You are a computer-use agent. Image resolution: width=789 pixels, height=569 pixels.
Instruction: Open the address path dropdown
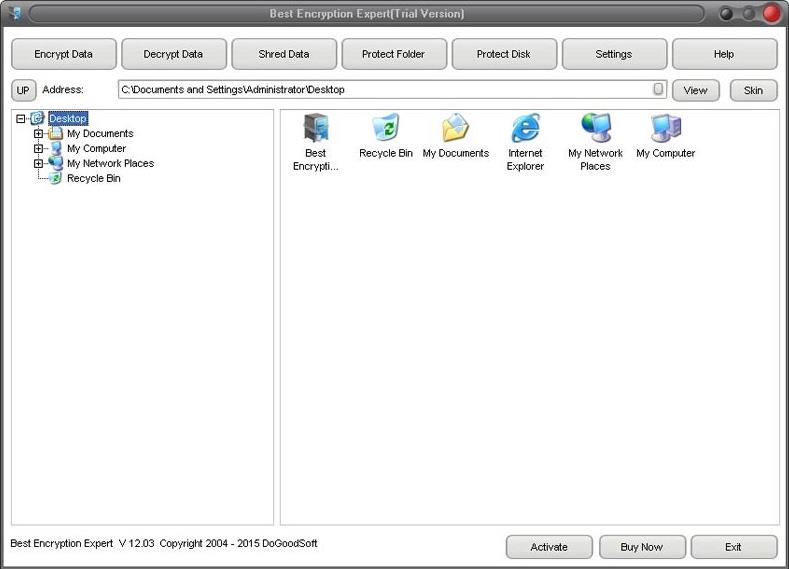(658, 89)
